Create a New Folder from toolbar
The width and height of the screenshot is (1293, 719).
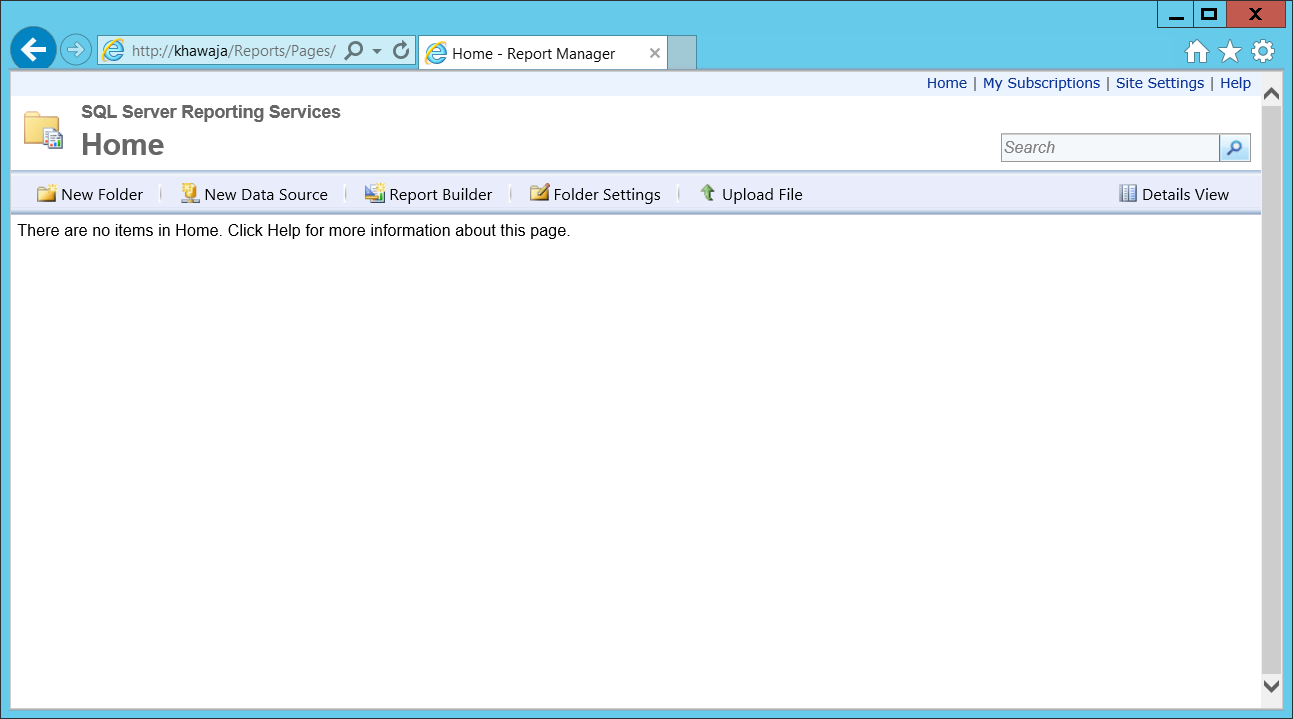(90, 194)
